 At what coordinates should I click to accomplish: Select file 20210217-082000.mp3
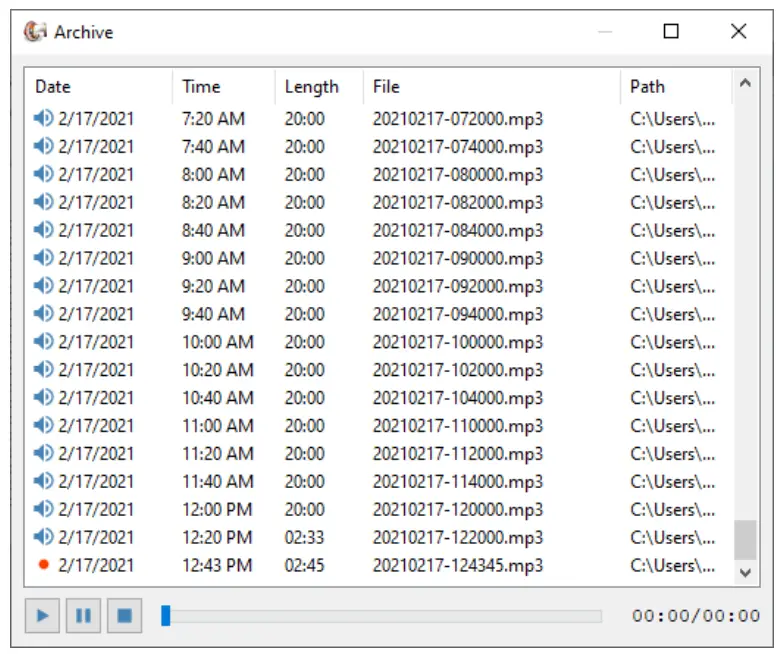pos(458,202)
